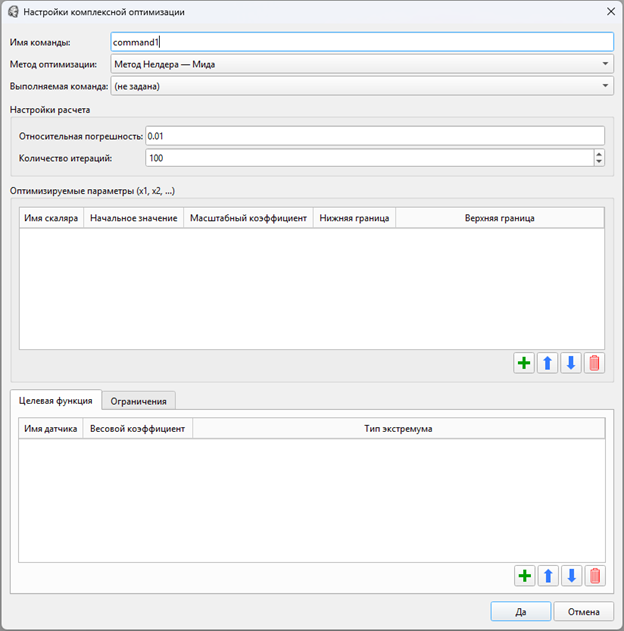The image size is (624, 631).
Task: Delete the selected optimized parameter row
Action: 595,363
